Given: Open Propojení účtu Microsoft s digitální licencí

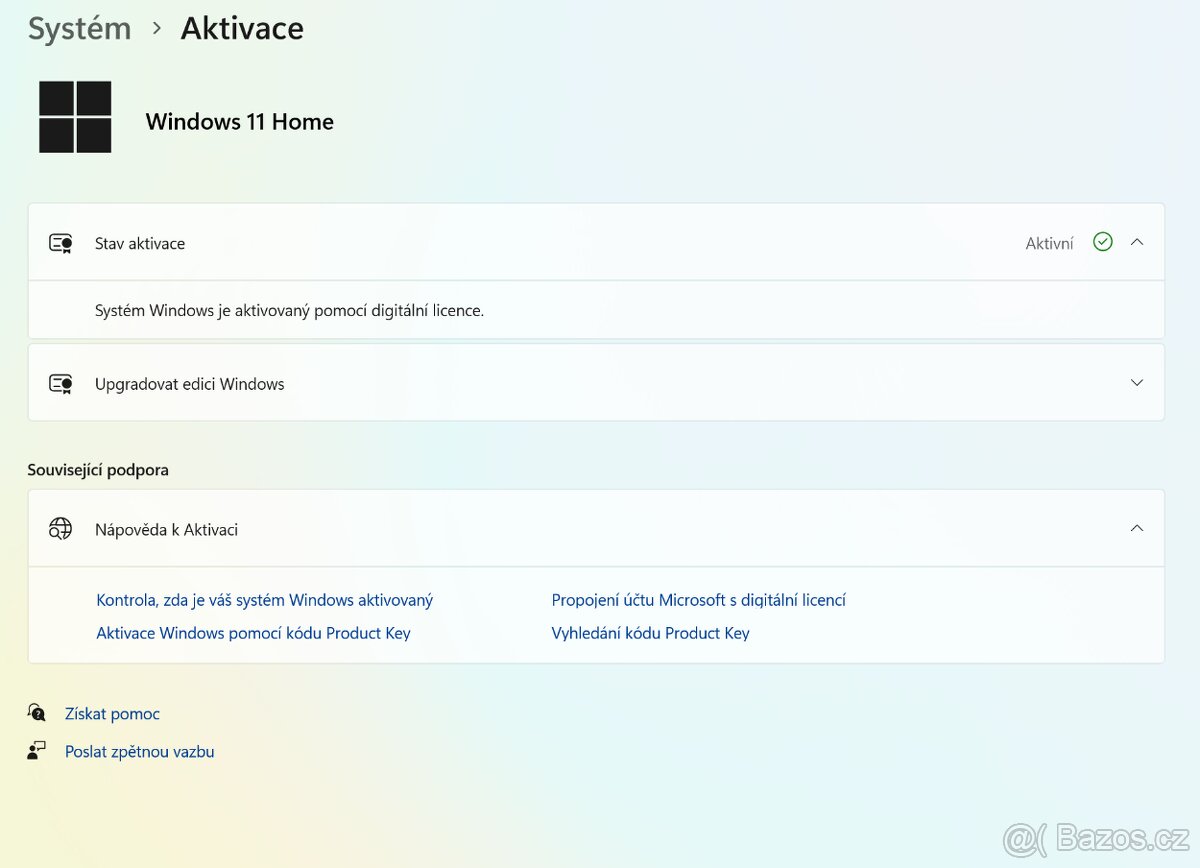Looking at the screenshot, I should pos(698,600).
